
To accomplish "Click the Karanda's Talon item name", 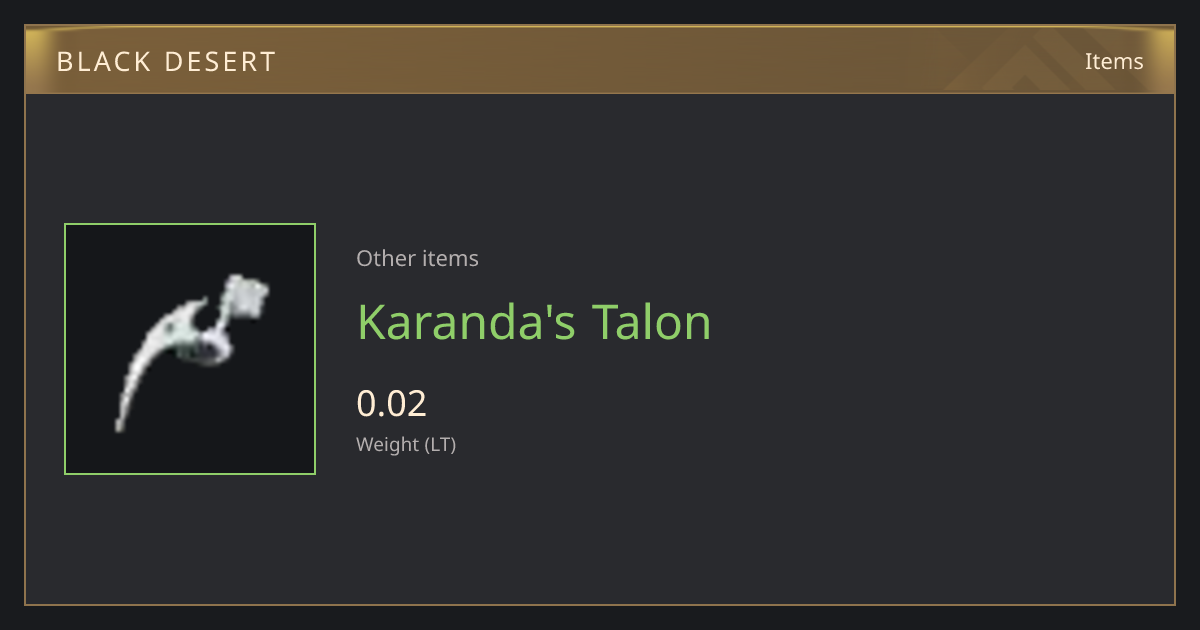I will [x=534, y=322].
